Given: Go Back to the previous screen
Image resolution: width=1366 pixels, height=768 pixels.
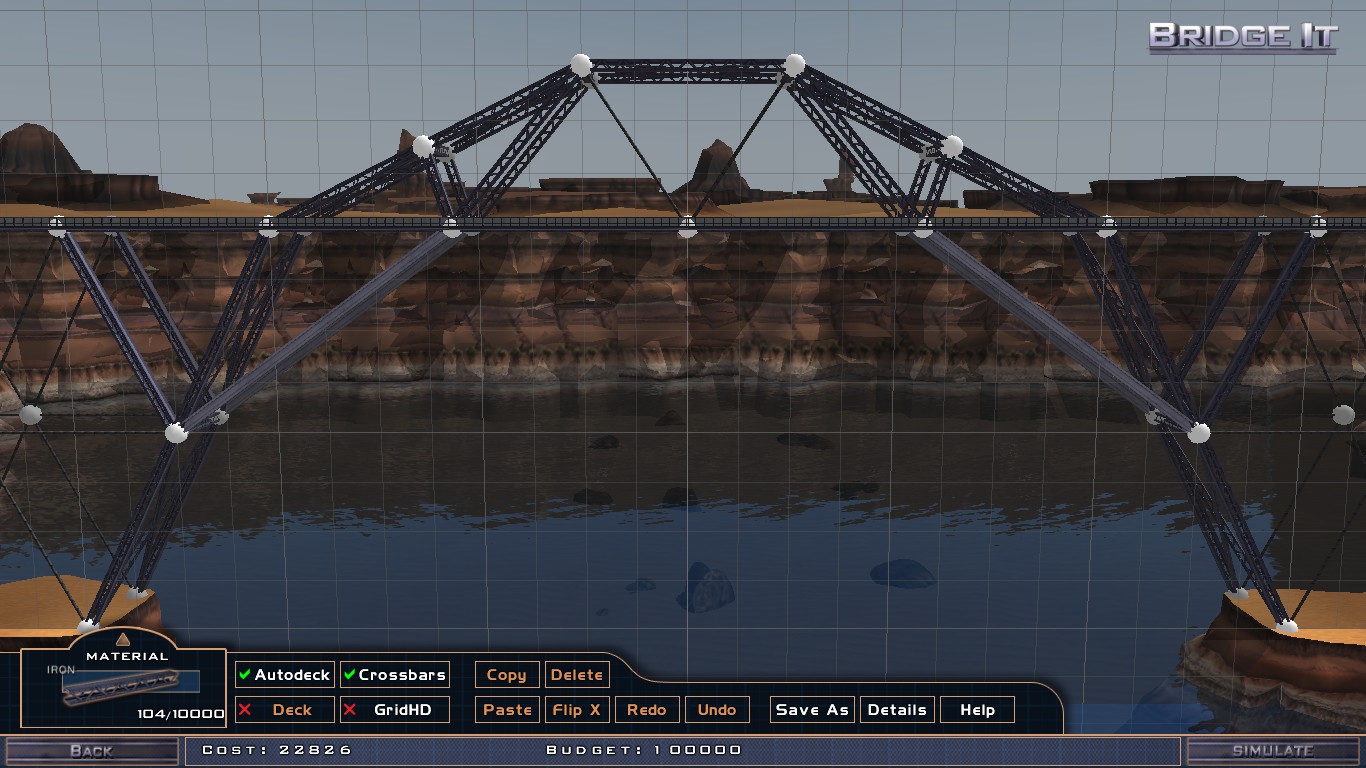Looking at the screenshot, I should click(x=91, y=751).
